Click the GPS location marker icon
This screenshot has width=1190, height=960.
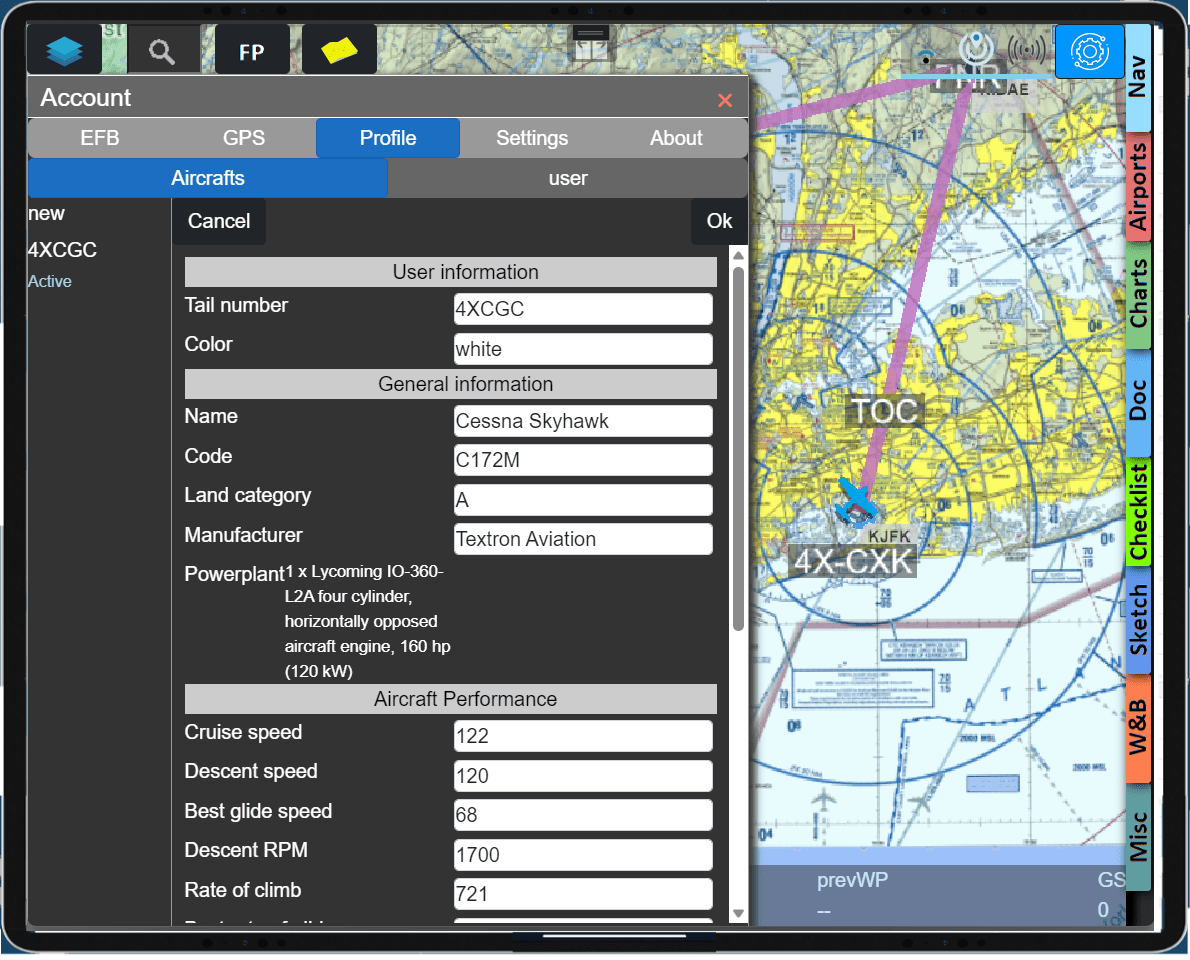tap(973, 48)
